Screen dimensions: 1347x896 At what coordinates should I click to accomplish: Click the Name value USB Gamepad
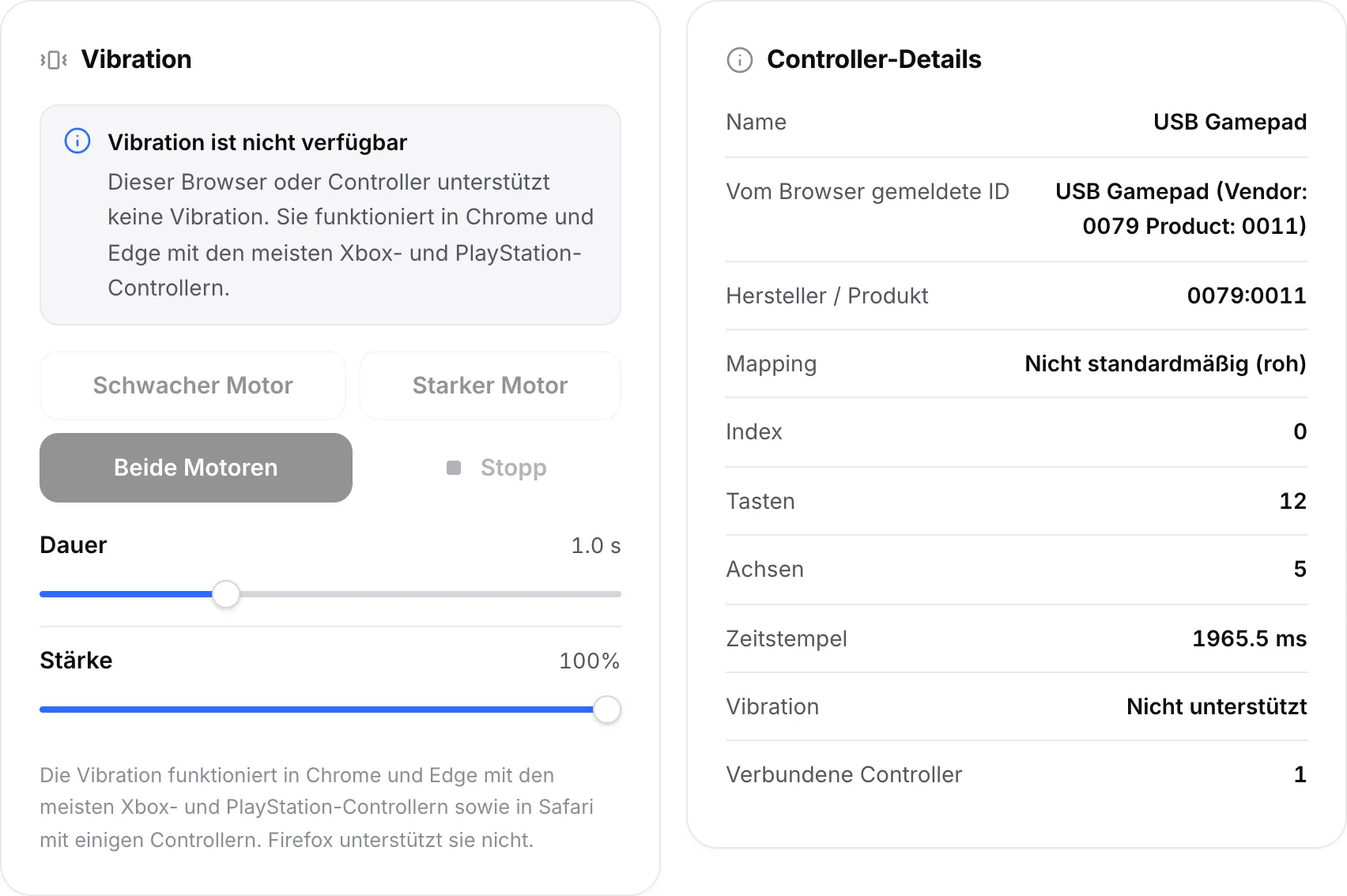[x=1230, y=122]
